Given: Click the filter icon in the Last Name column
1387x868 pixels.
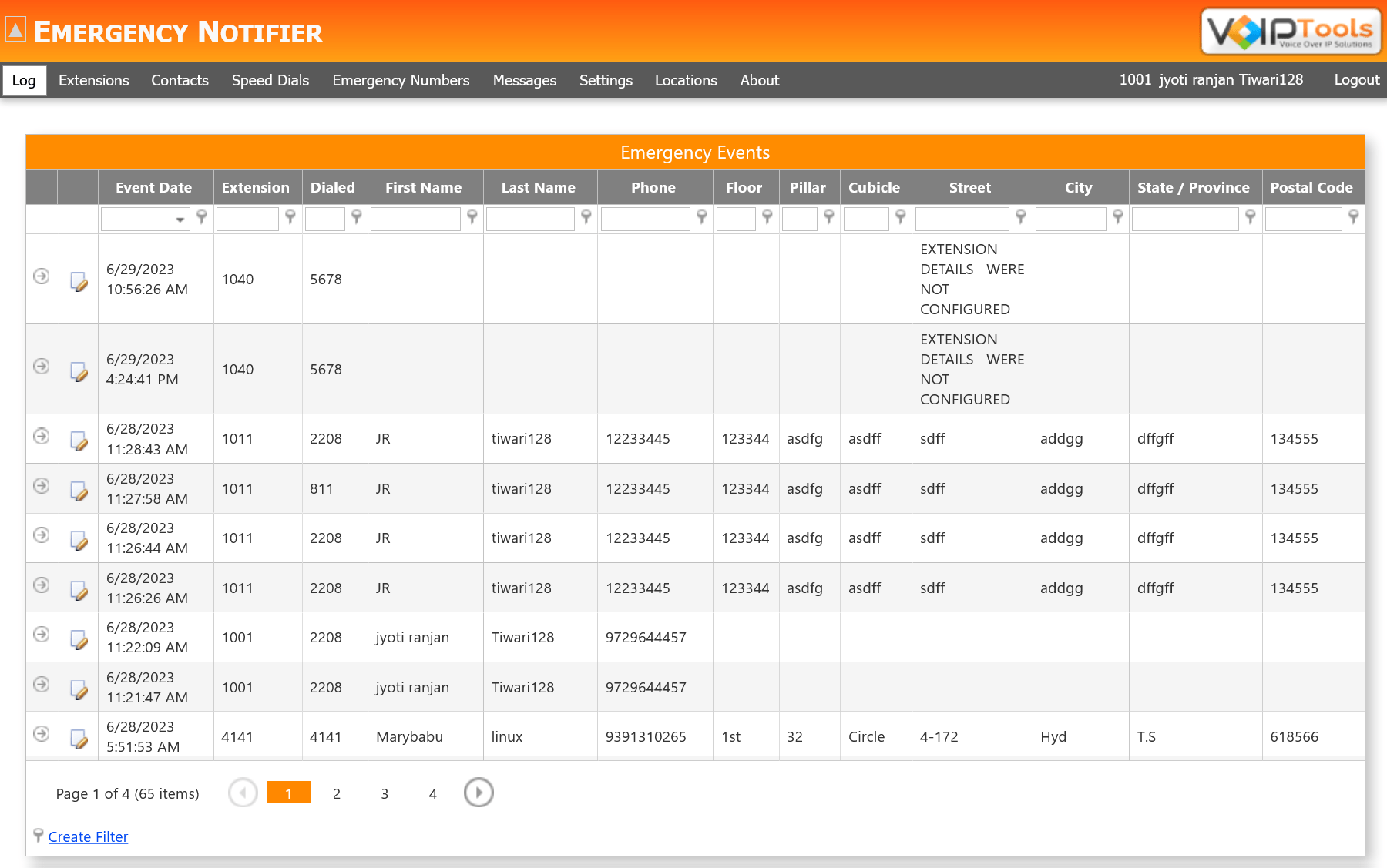Looking at the screenshot, I should (x=586, y=218).
